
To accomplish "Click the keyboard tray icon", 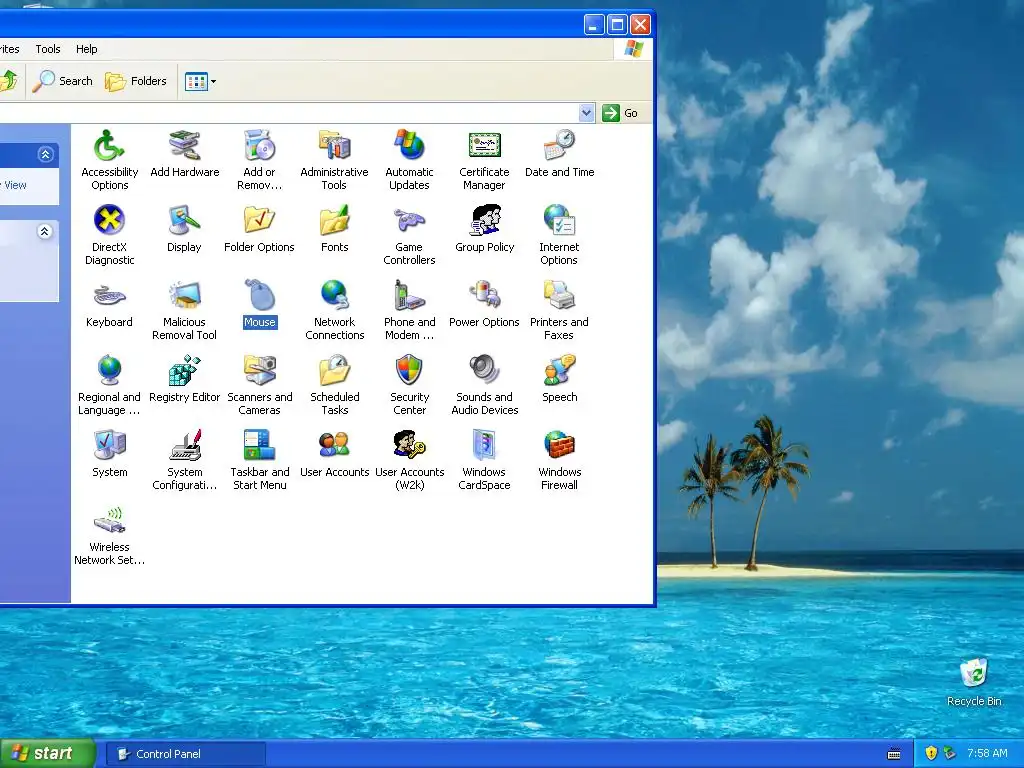I will pos(894,754).
